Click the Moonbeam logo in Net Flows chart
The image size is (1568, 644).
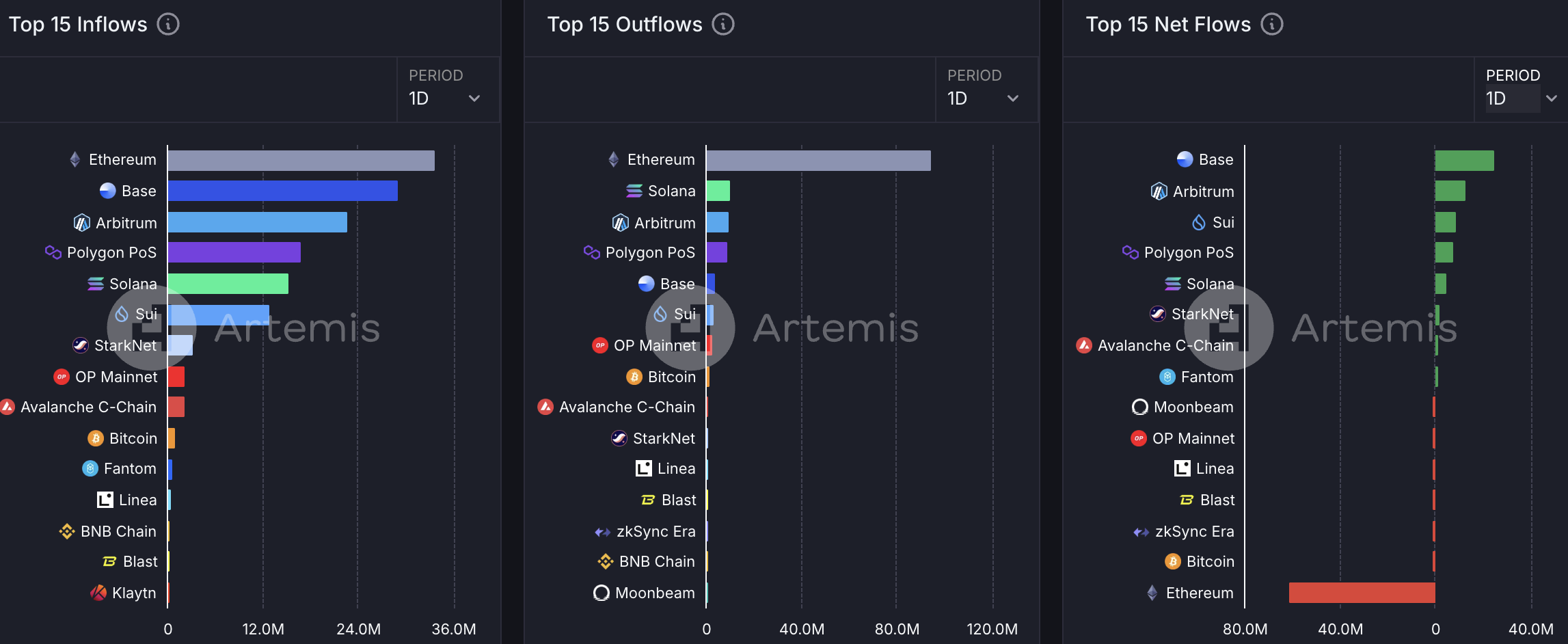[x=1140, y=407]
